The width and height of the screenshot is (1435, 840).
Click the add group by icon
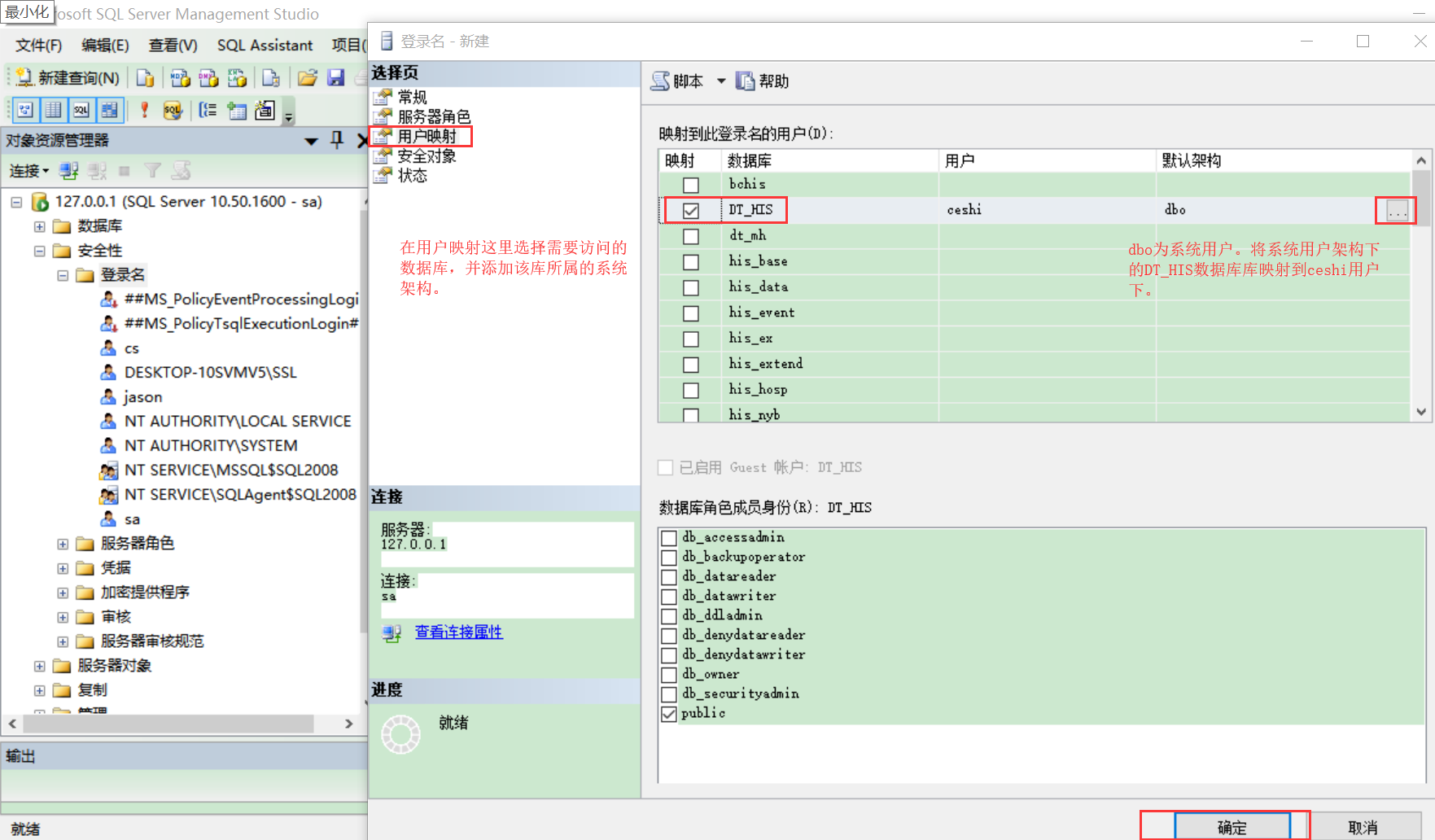[x=208, y=110]
